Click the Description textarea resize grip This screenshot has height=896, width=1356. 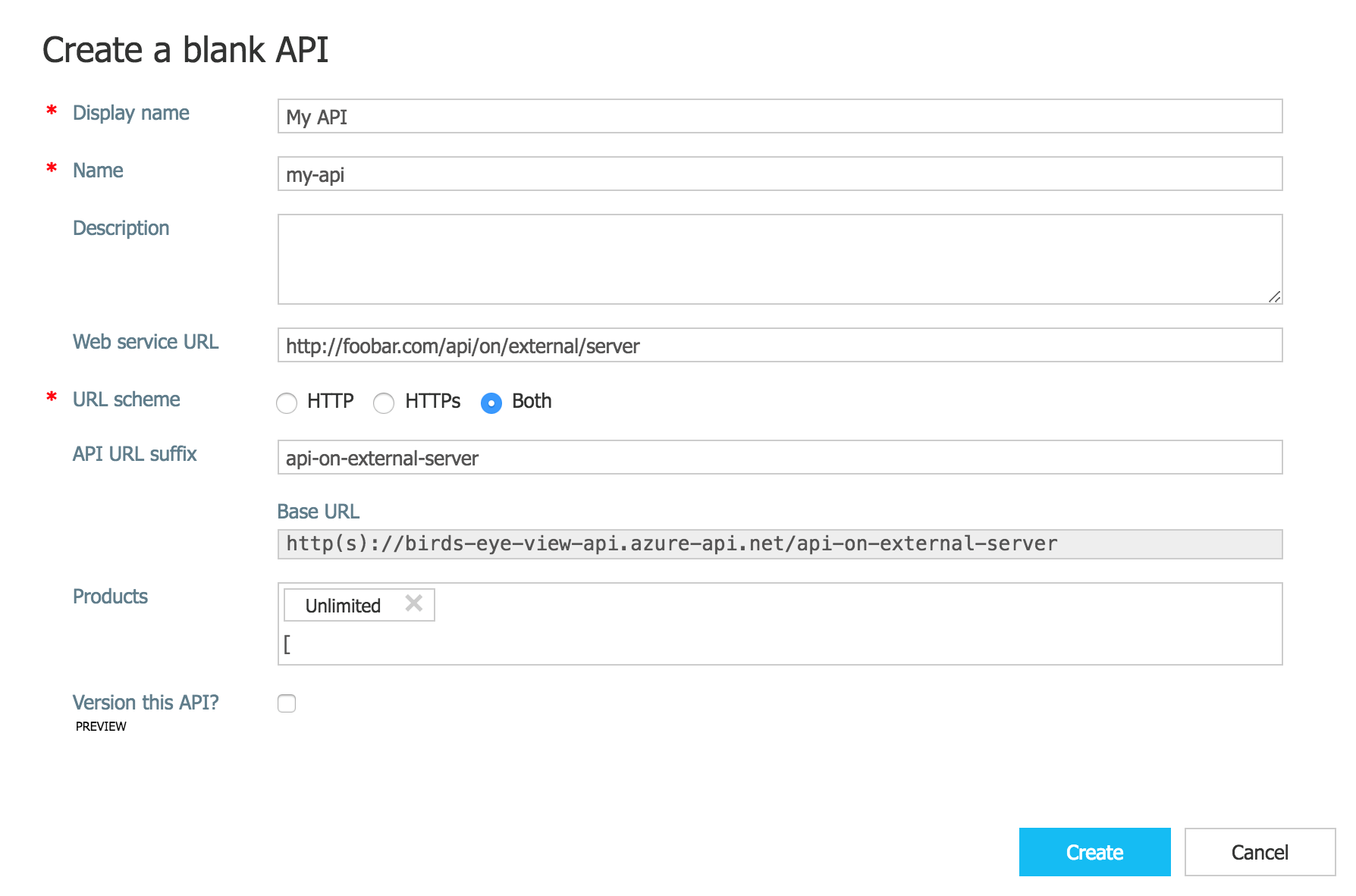pos(1274,297)
